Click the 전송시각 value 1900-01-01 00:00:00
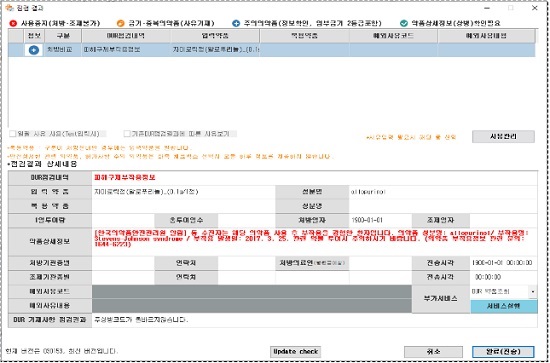This screenshot has width=550, height=363. pos(502,263)
